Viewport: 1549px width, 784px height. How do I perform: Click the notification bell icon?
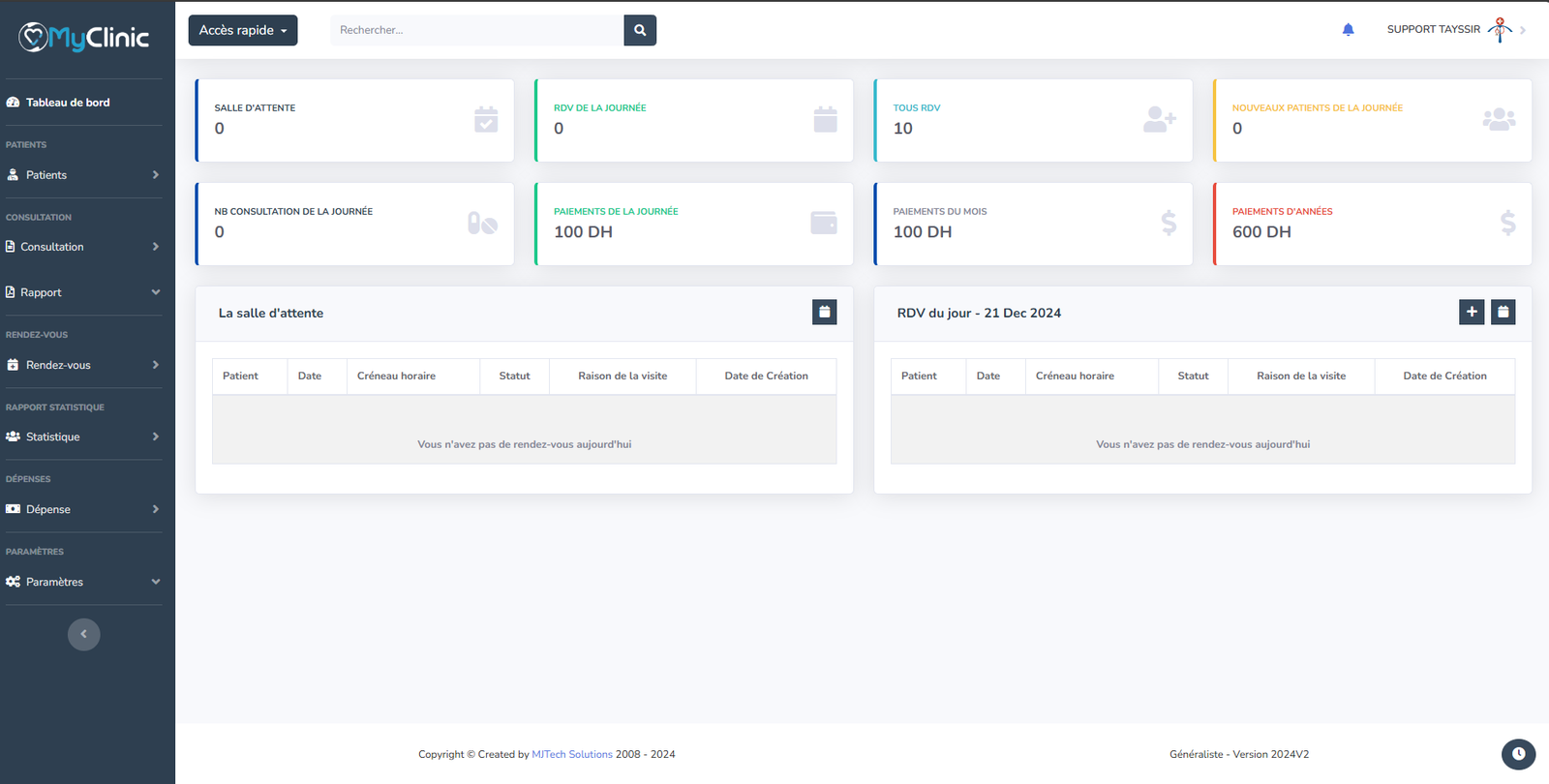pos(1348,30)
